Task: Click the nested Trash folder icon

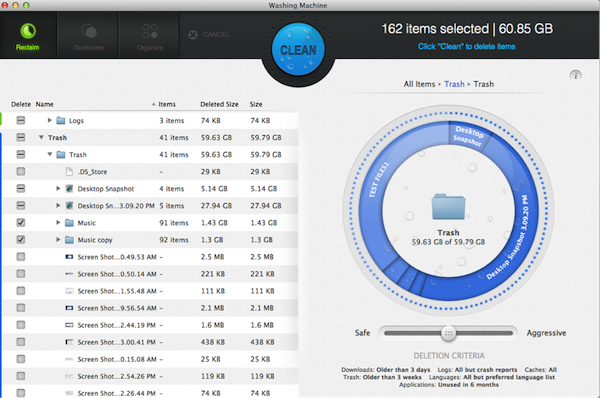Action: (x=60, y=155)
